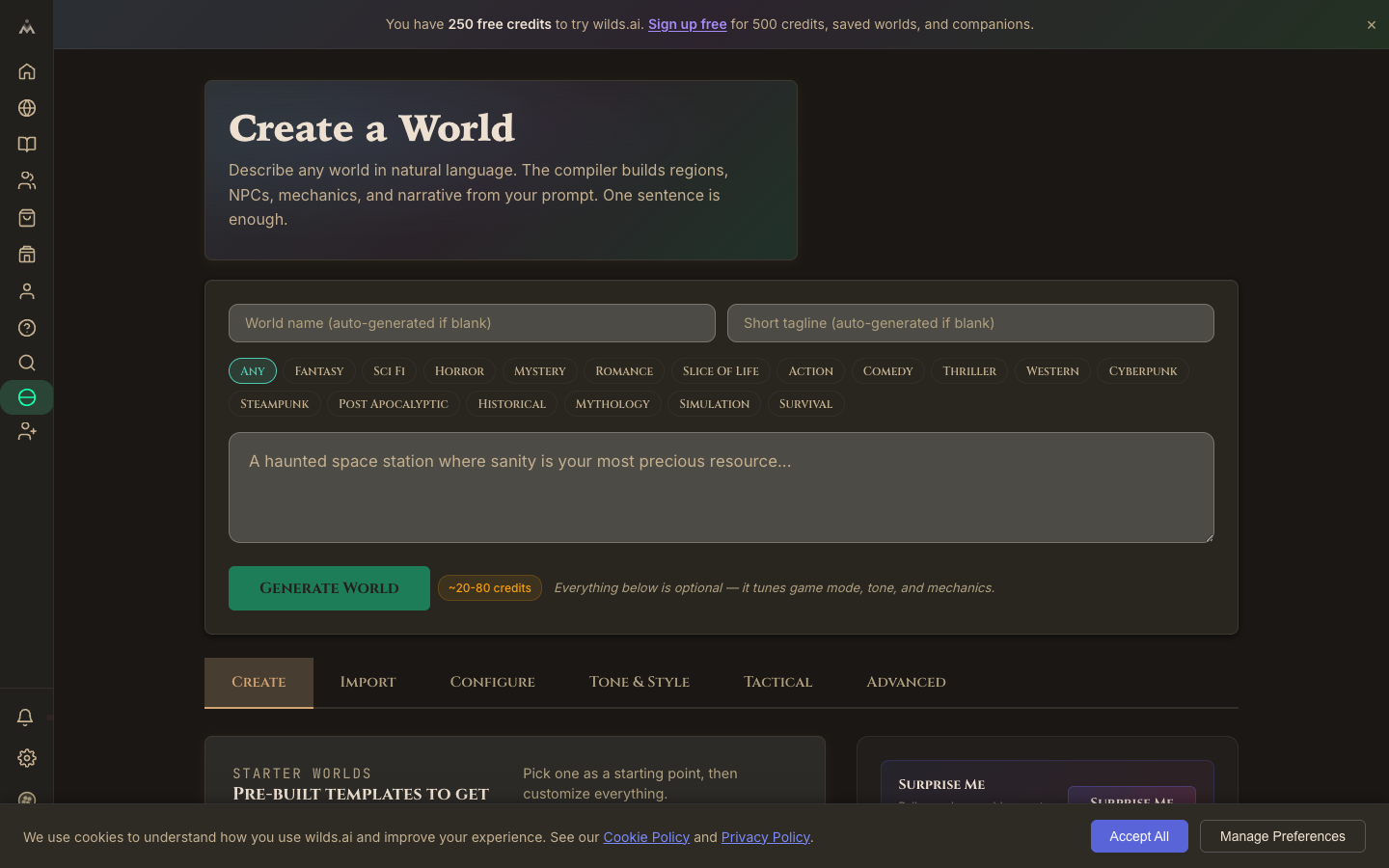
Task: Select the Mystery genre chip
Action: tap(540, 371)
